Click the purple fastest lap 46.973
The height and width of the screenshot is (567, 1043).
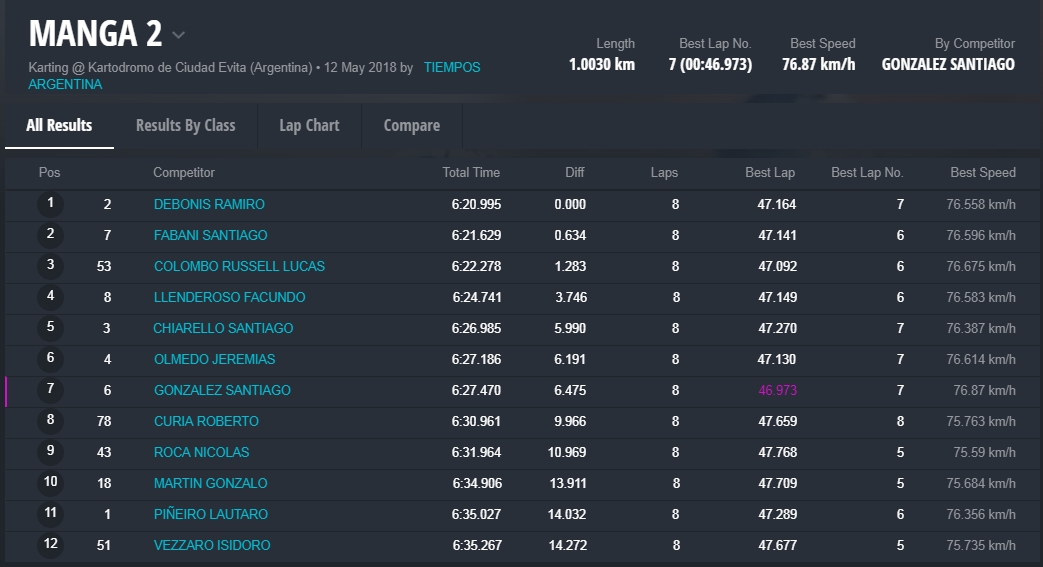(x=777, y=390)
